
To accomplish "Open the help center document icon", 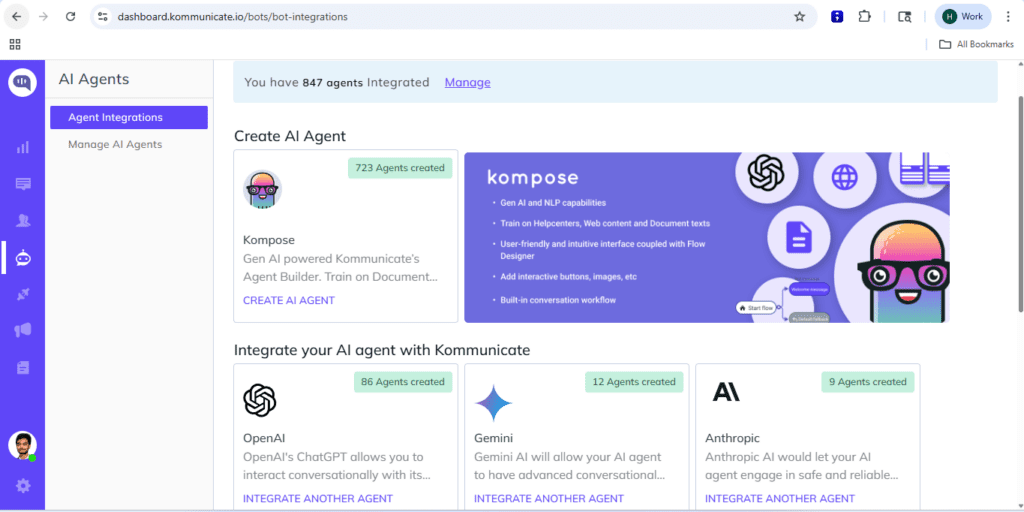I will pyautogui.click(x=23, y=368).
